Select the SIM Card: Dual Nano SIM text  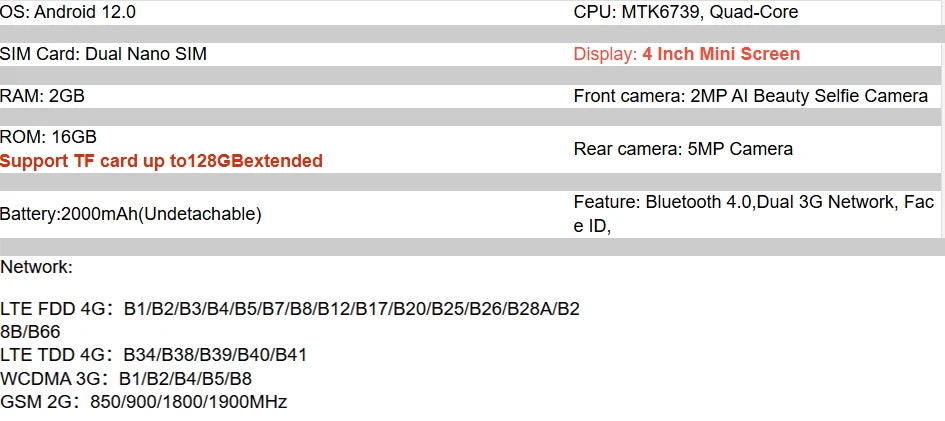pyautogui.click(x=103, y=54)
